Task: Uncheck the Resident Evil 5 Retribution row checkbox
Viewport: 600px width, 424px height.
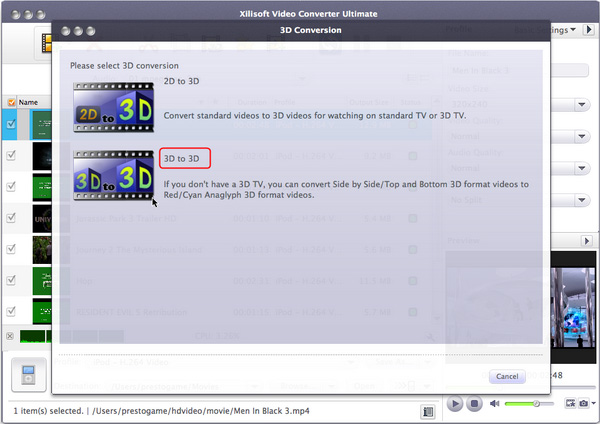Action: (11, 311)
